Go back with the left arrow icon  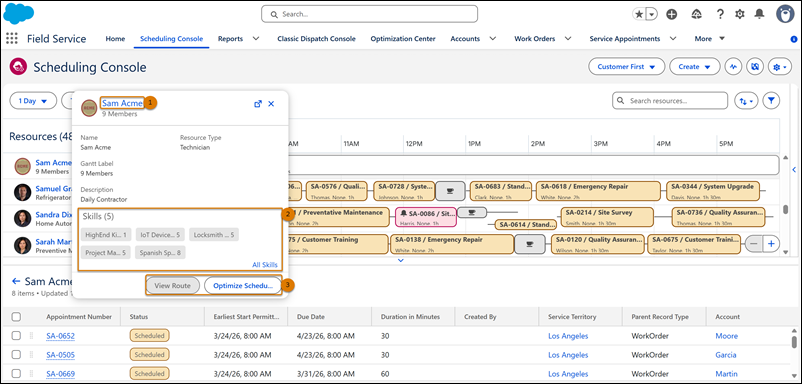(16, 281)
